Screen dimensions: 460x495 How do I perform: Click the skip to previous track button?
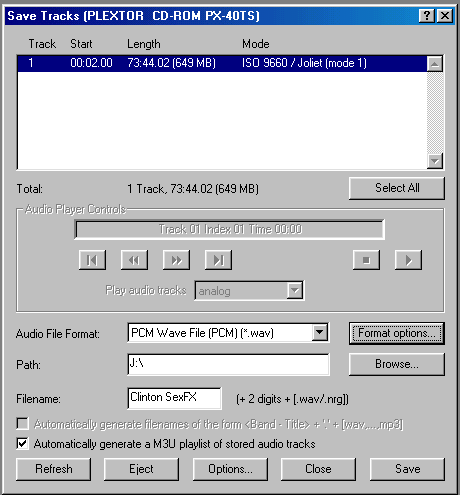pyautogui.click(x=92, y=260)
